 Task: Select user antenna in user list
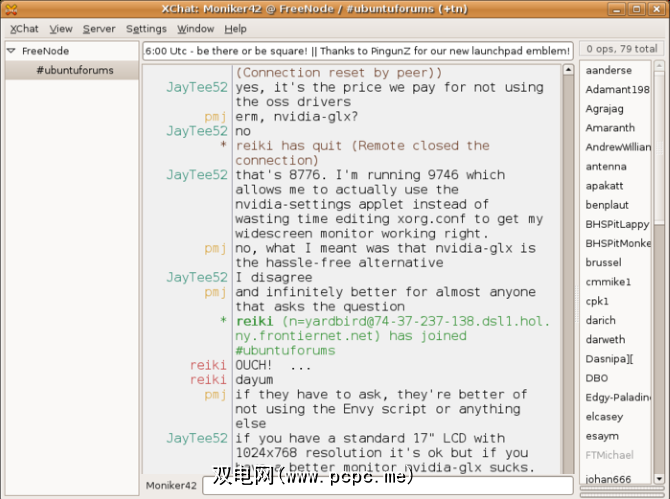pos(606,166)
